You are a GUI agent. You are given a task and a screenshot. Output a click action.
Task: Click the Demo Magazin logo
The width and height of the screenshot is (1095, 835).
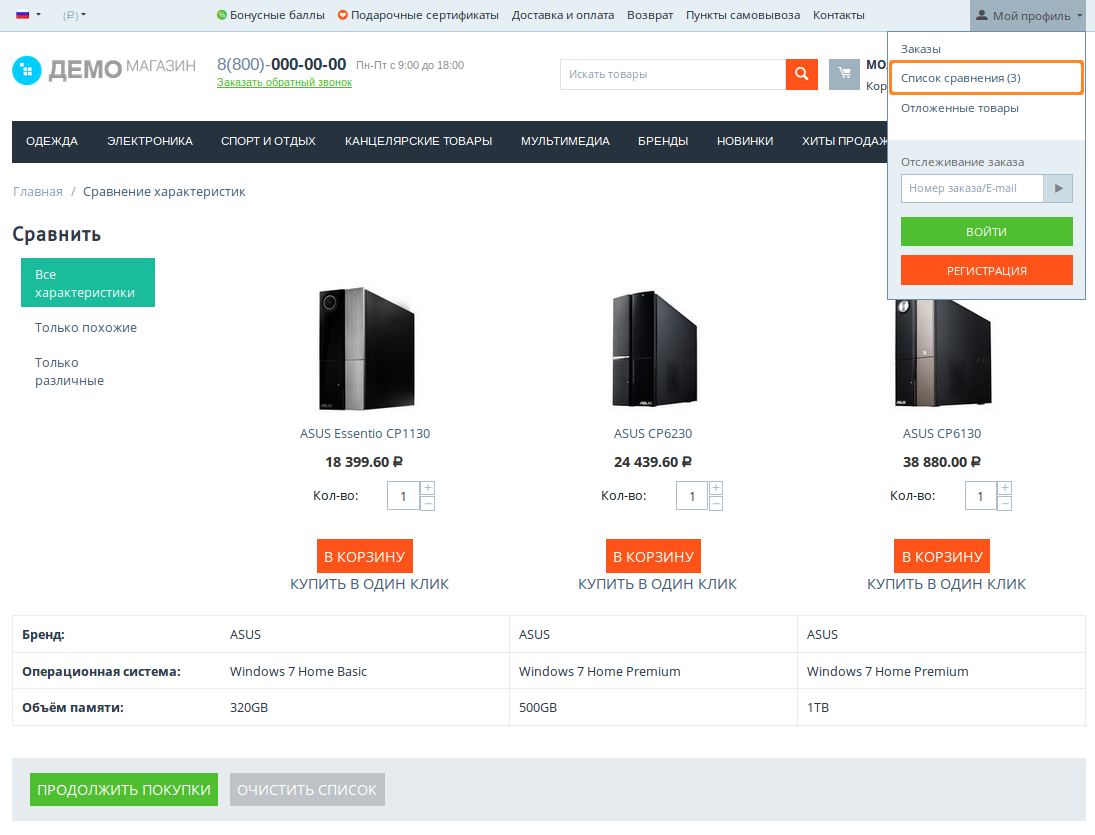104,69
